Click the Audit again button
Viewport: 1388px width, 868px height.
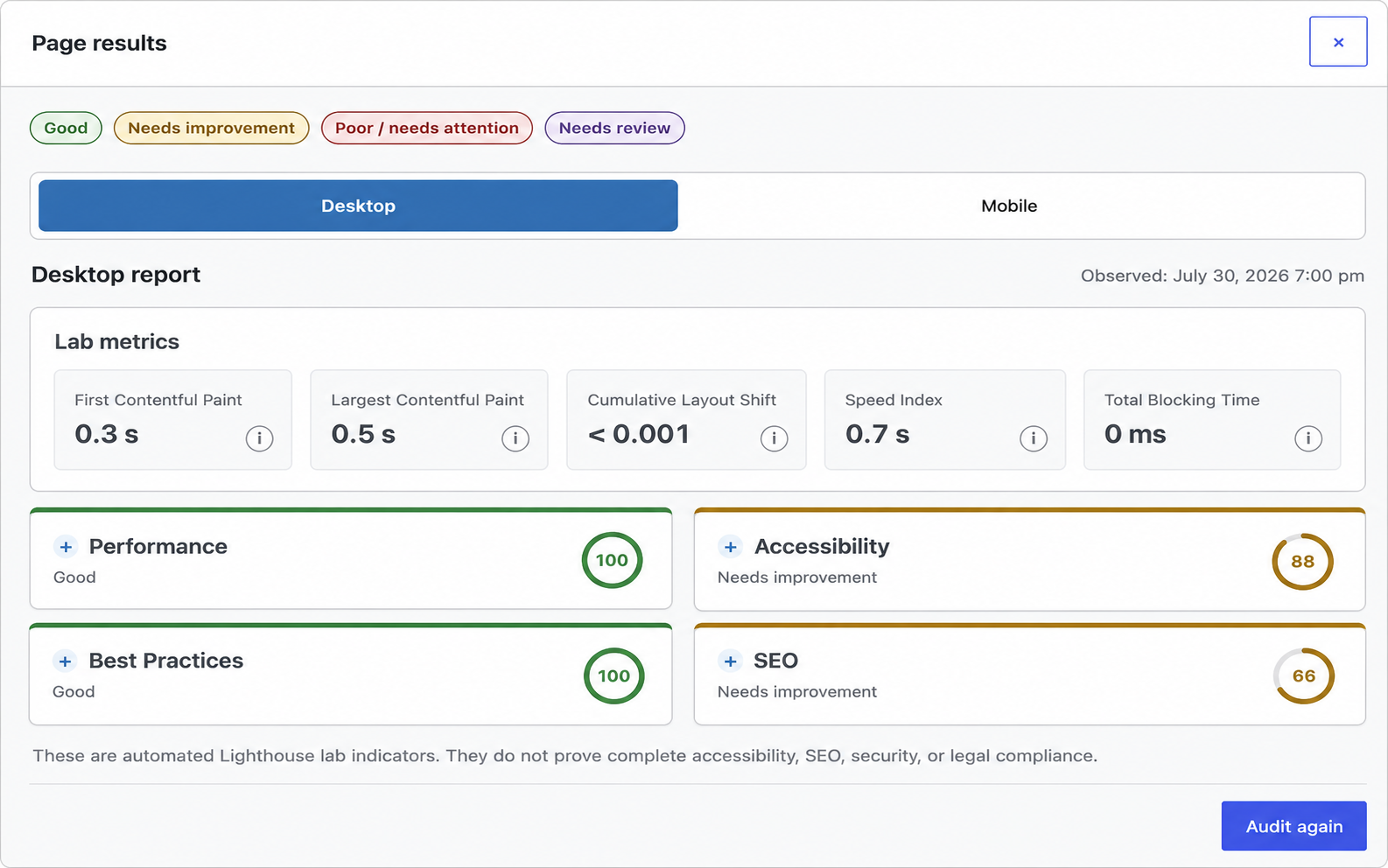pos(1293,826)
